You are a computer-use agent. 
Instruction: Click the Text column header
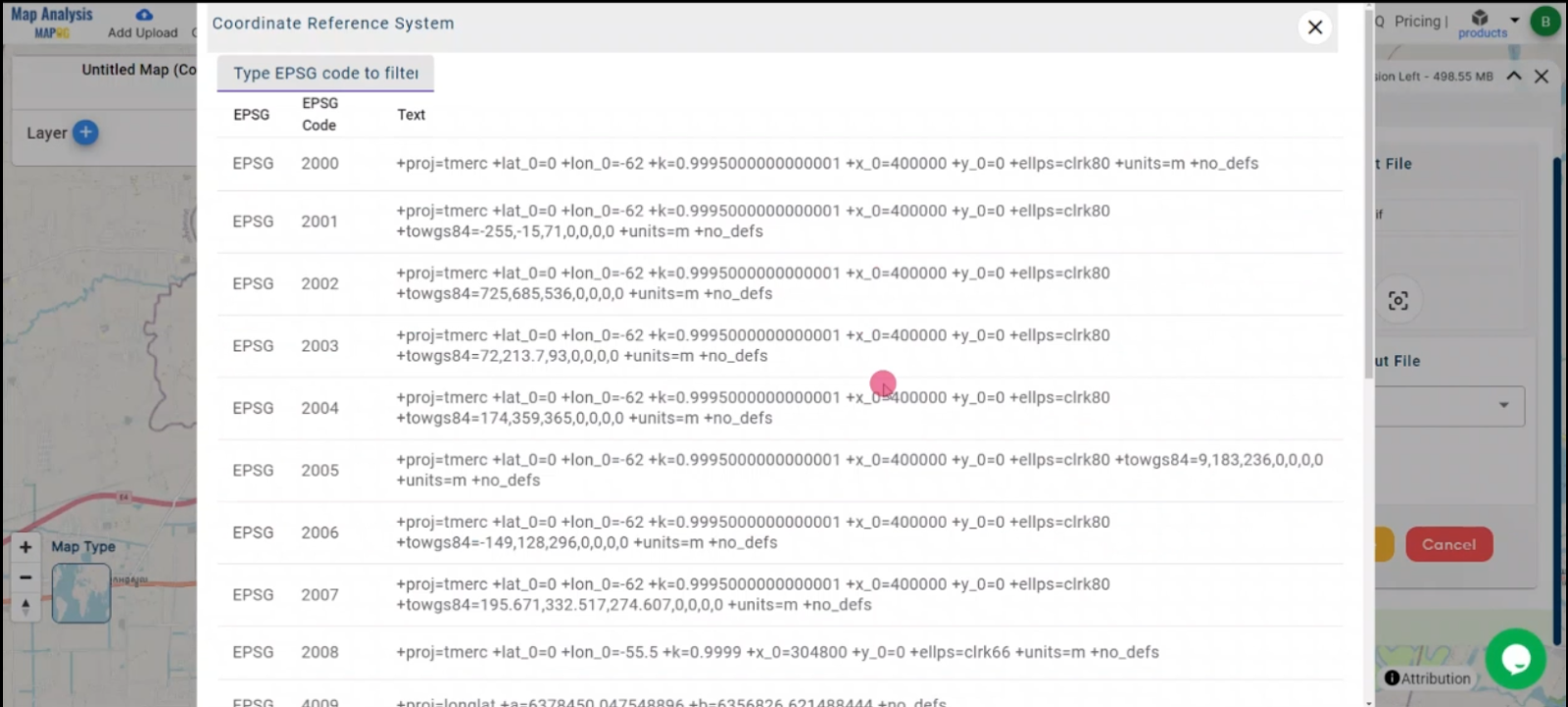tap(411, 115)
